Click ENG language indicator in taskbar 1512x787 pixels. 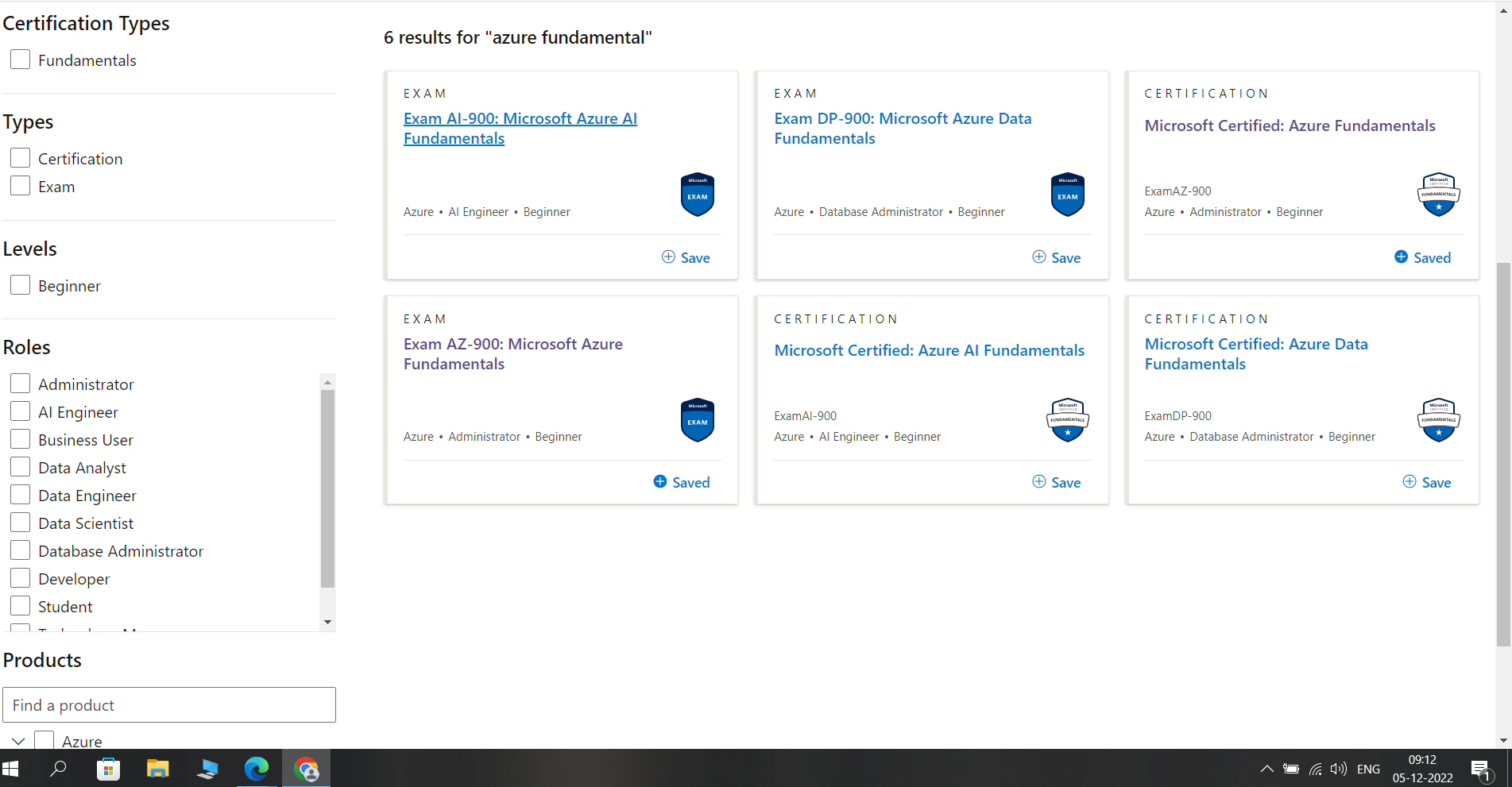[1368, 769]
